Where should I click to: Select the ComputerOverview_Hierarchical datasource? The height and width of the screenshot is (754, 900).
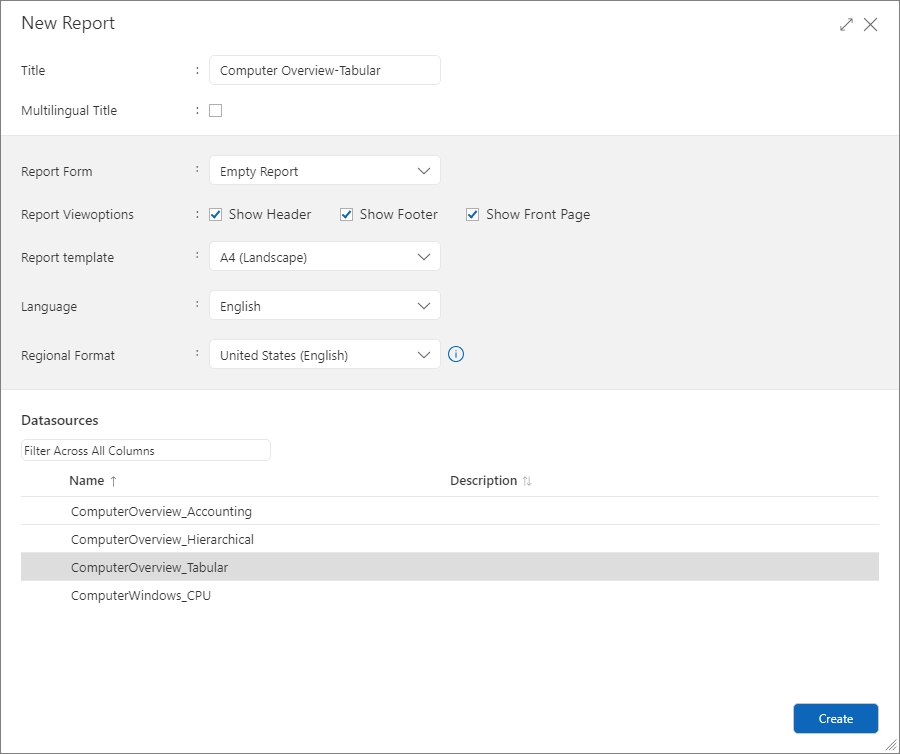[x=163, y=539]
